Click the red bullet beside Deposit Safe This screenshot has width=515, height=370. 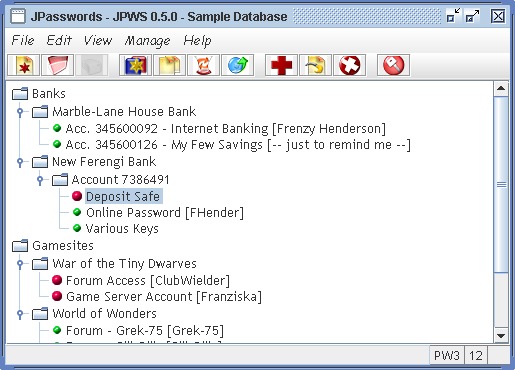(x=77, y=196)
